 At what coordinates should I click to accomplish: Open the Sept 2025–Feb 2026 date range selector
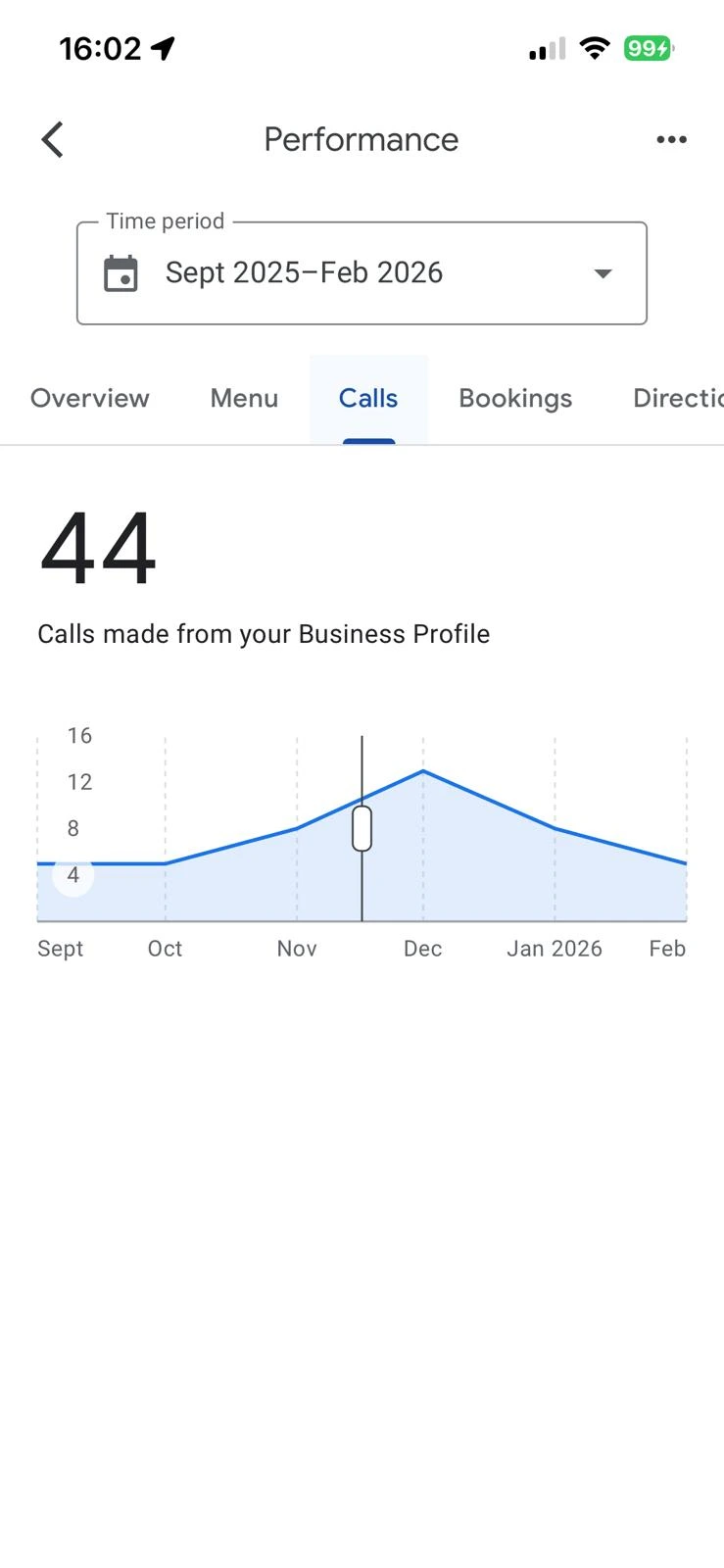pos(304,272)
